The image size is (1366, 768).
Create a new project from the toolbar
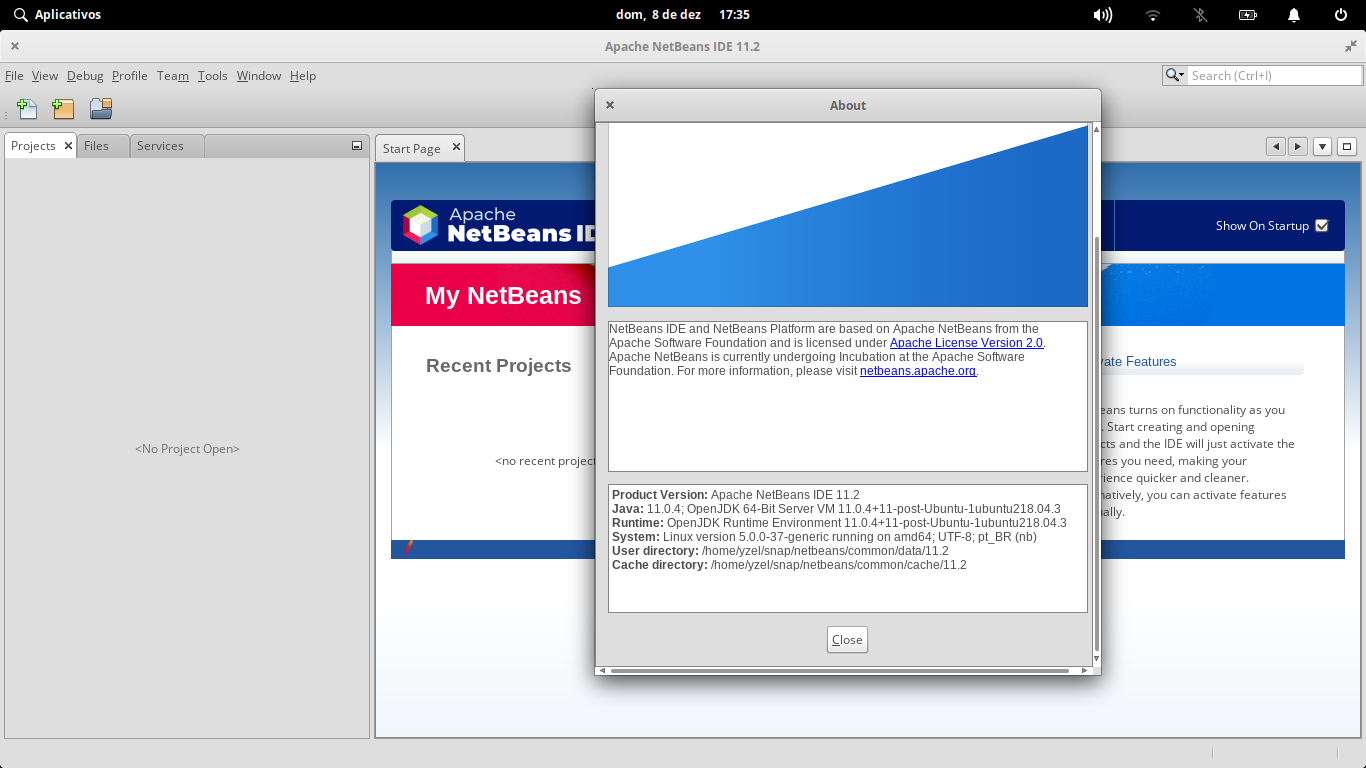[63, 109]
